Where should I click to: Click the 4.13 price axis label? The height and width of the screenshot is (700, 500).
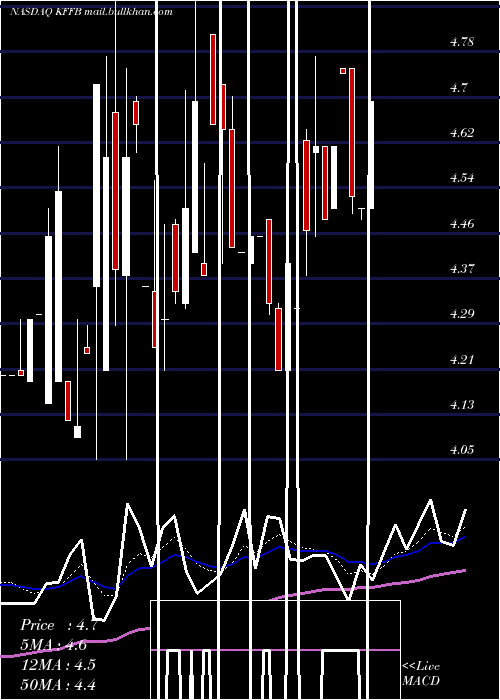[462, 404]
